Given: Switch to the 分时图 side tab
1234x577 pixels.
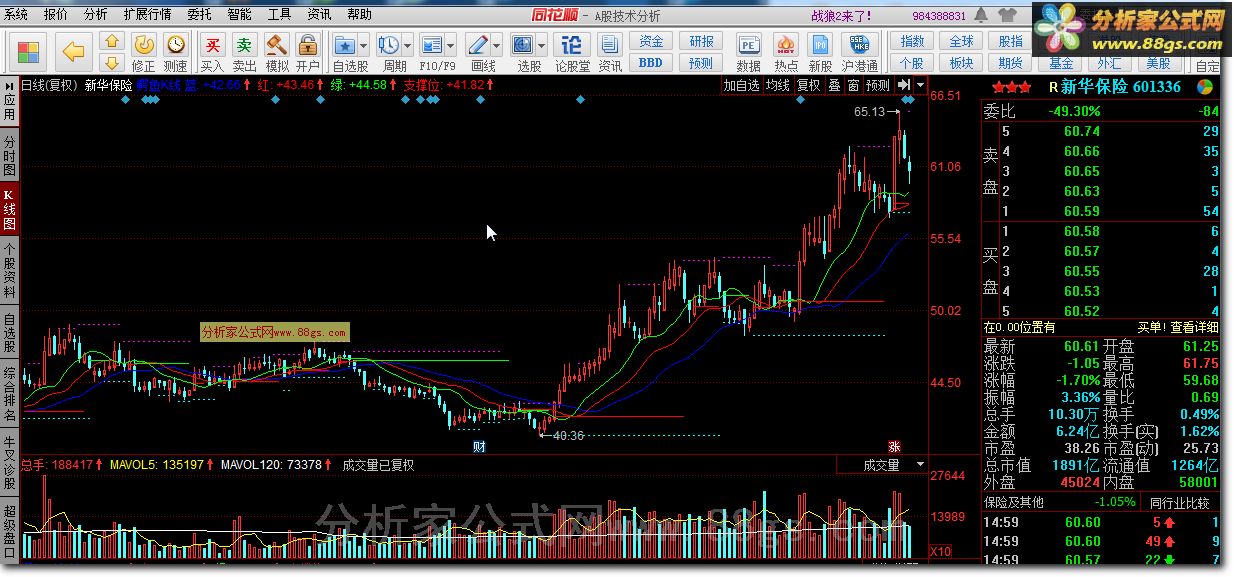Looking at the screenshot, I should point(9,156).
